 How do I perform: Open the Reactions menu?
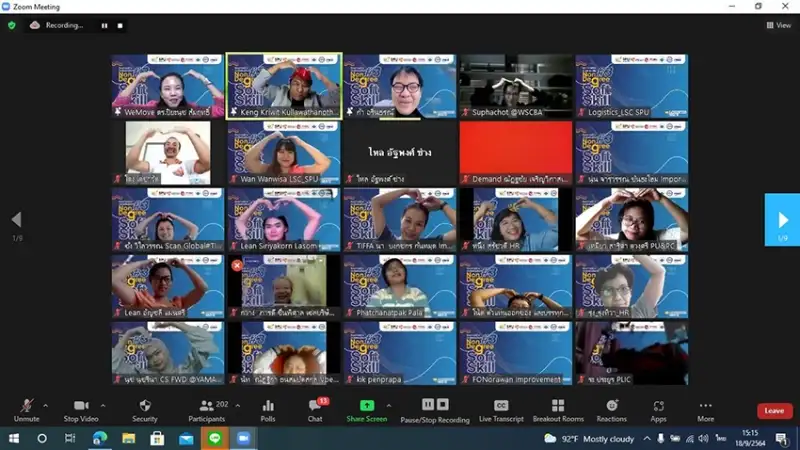pos(611,410)
